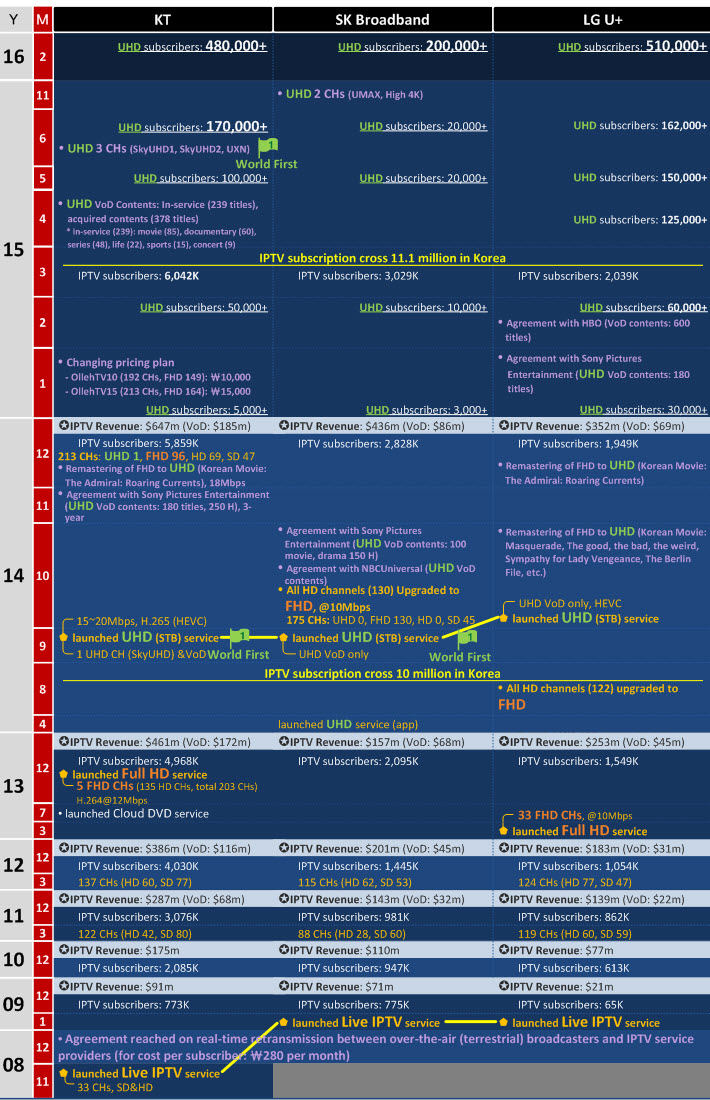This screenshot has width=710, height=1100.
Task: Click 'launched UHD service (app)'
Action: 347,724
